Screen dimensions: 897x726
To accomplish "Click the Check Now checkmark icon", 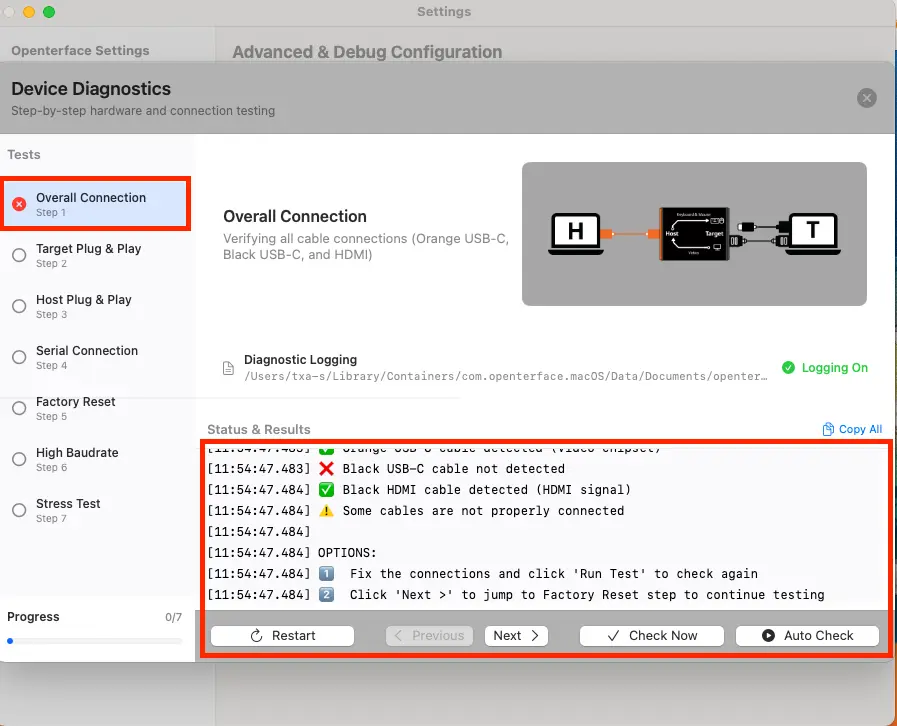I will 613,636.
